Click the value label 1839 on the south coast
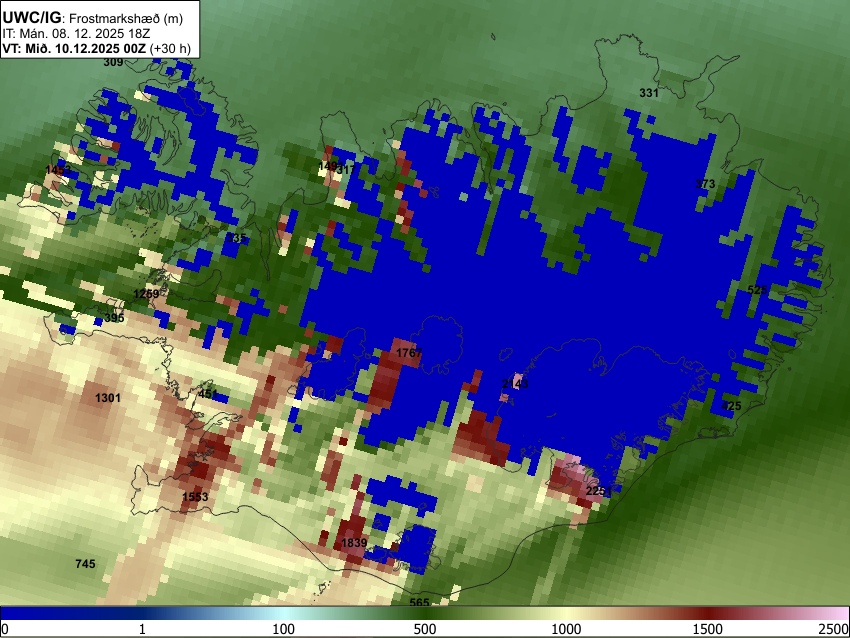 pyautogui.click(x=354, y=543)
